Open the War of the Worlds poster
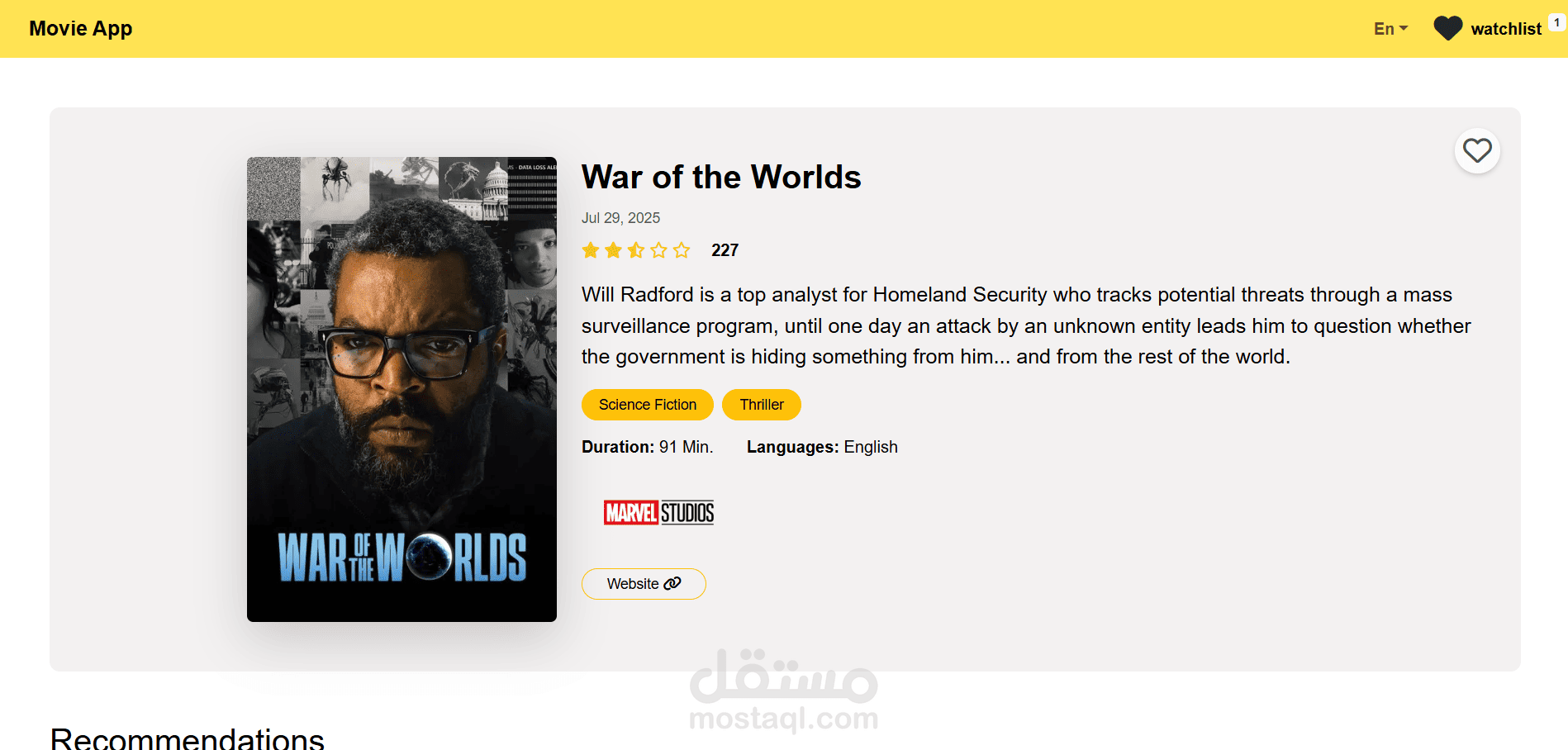Image resolution: width=1568 pixels, height=750 pixels. pyautogui.click(x=402, y=389)
